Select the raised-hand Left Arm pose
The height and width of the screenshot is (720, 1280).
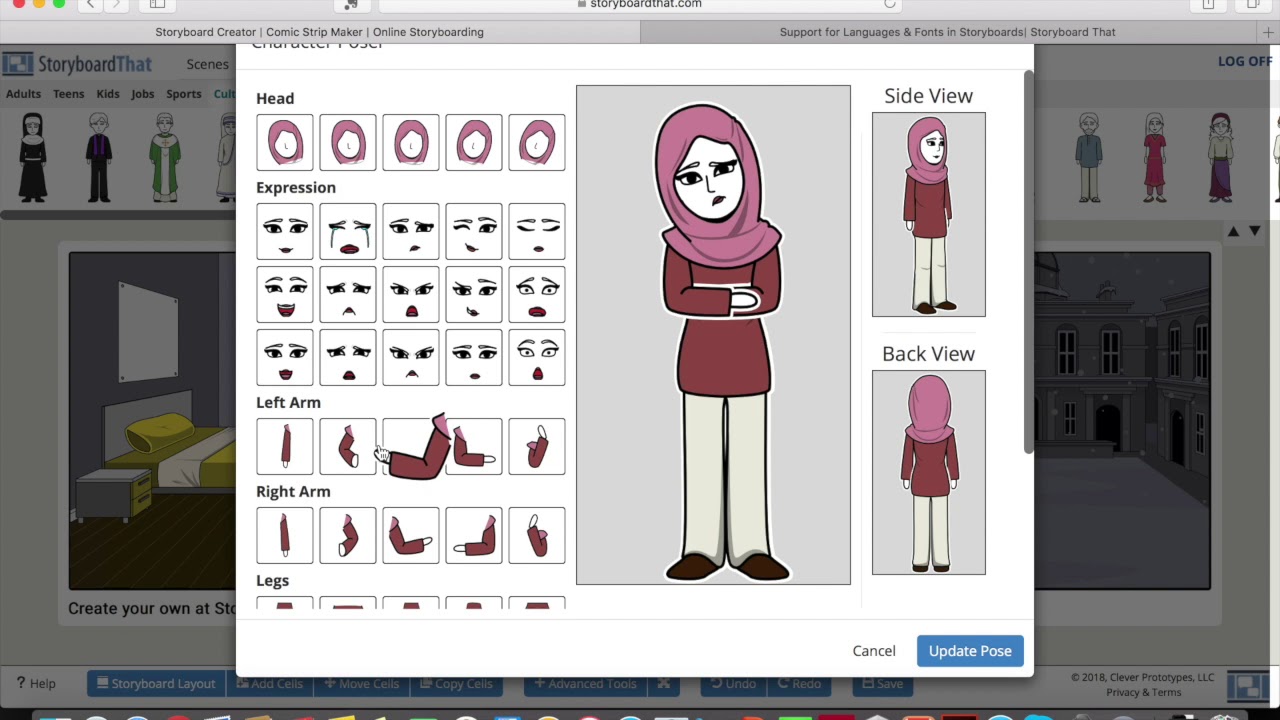coord(537,446)
